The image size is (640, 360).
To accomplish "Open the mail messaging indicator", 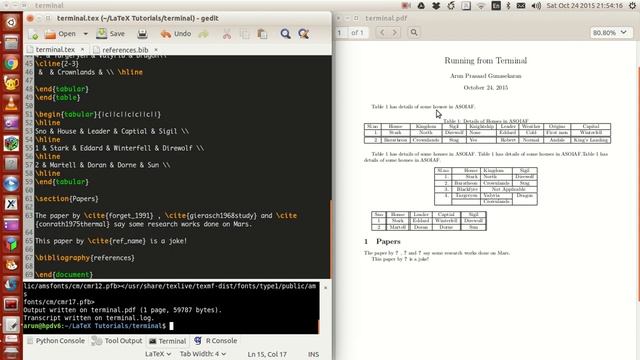I will click(521, 6).
